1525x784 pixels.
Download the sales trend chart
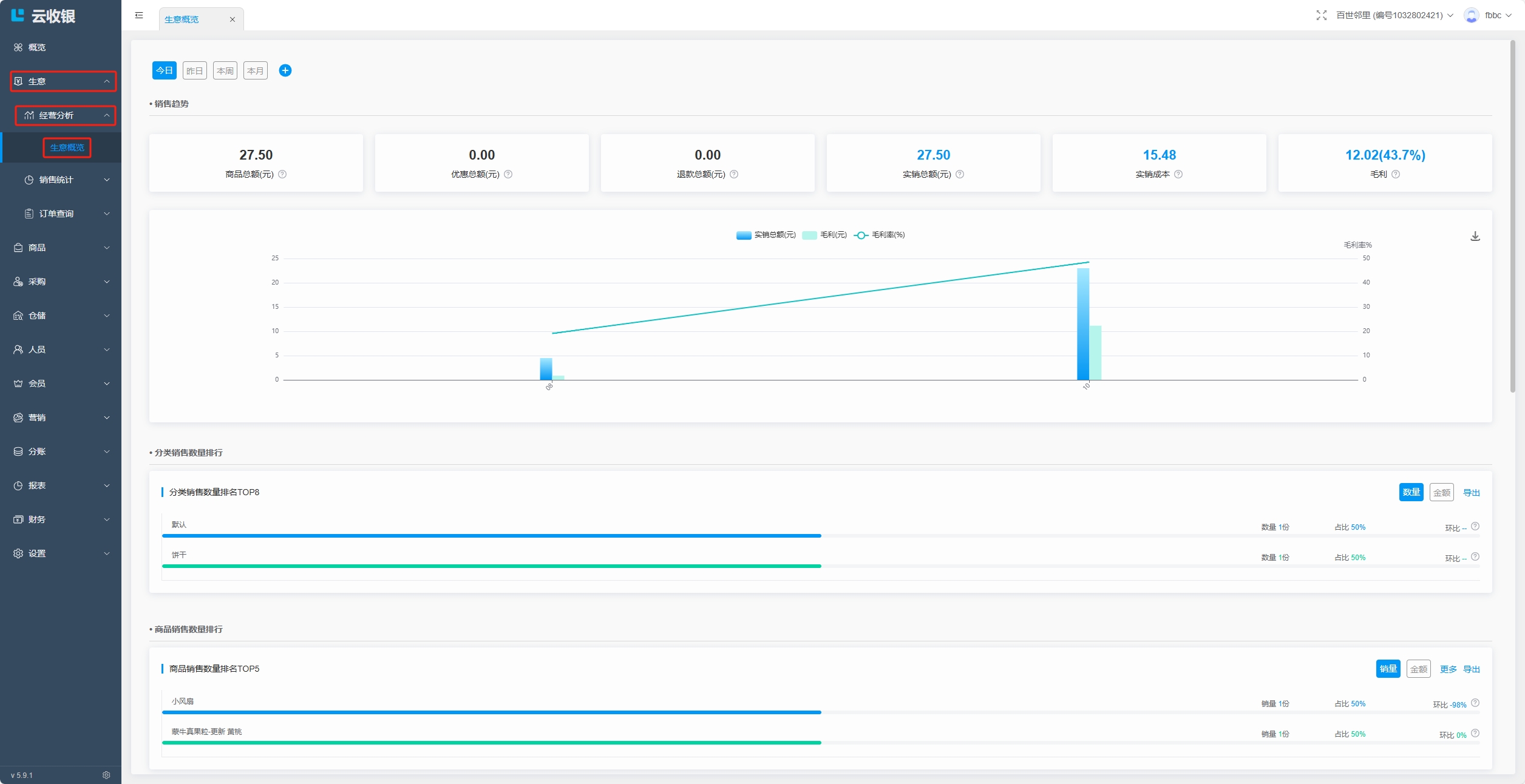[x=1475, y=237]
